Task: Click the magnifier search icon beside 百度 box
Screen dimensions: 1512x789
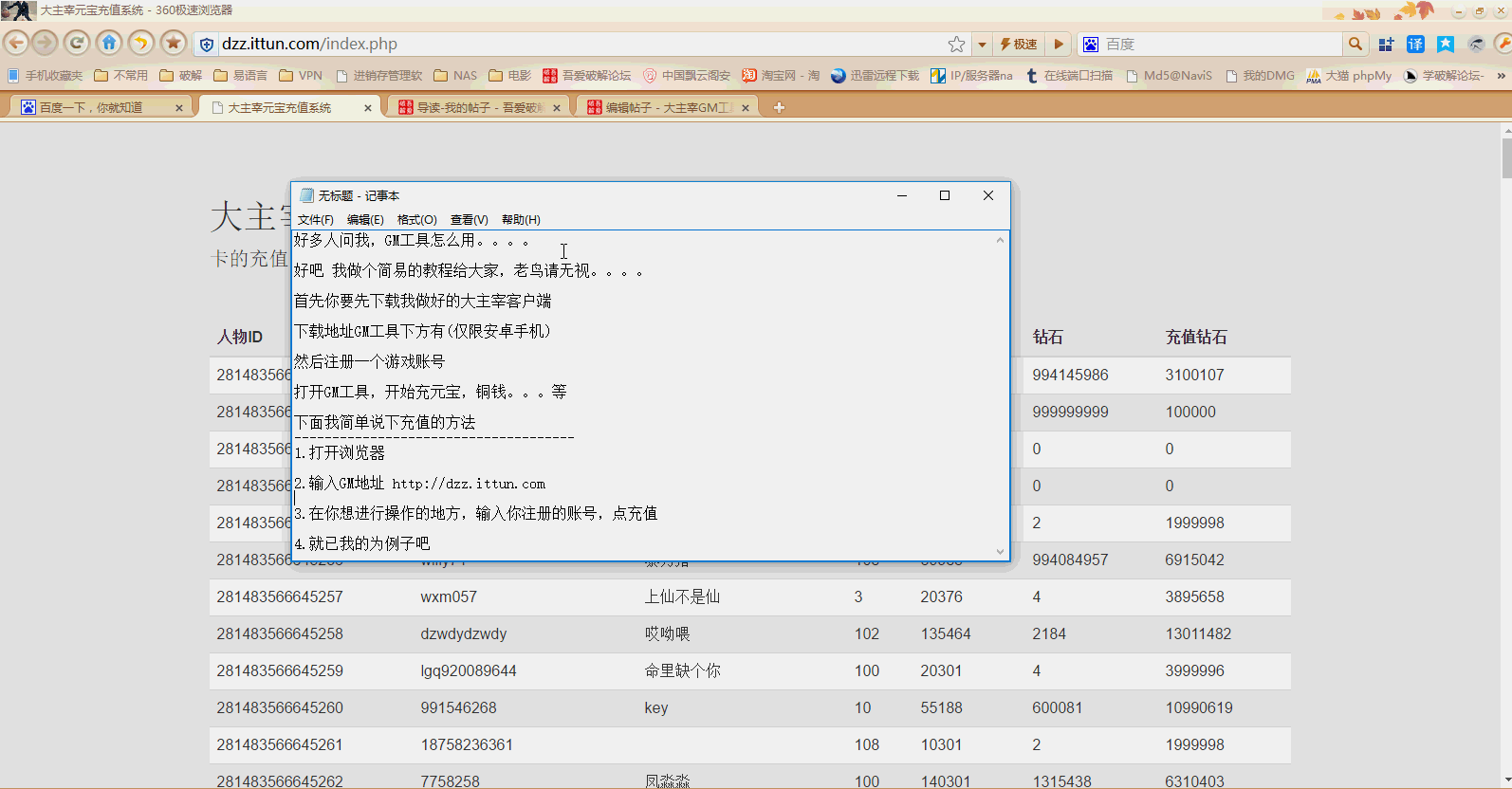Action: tap(1355, 45)
